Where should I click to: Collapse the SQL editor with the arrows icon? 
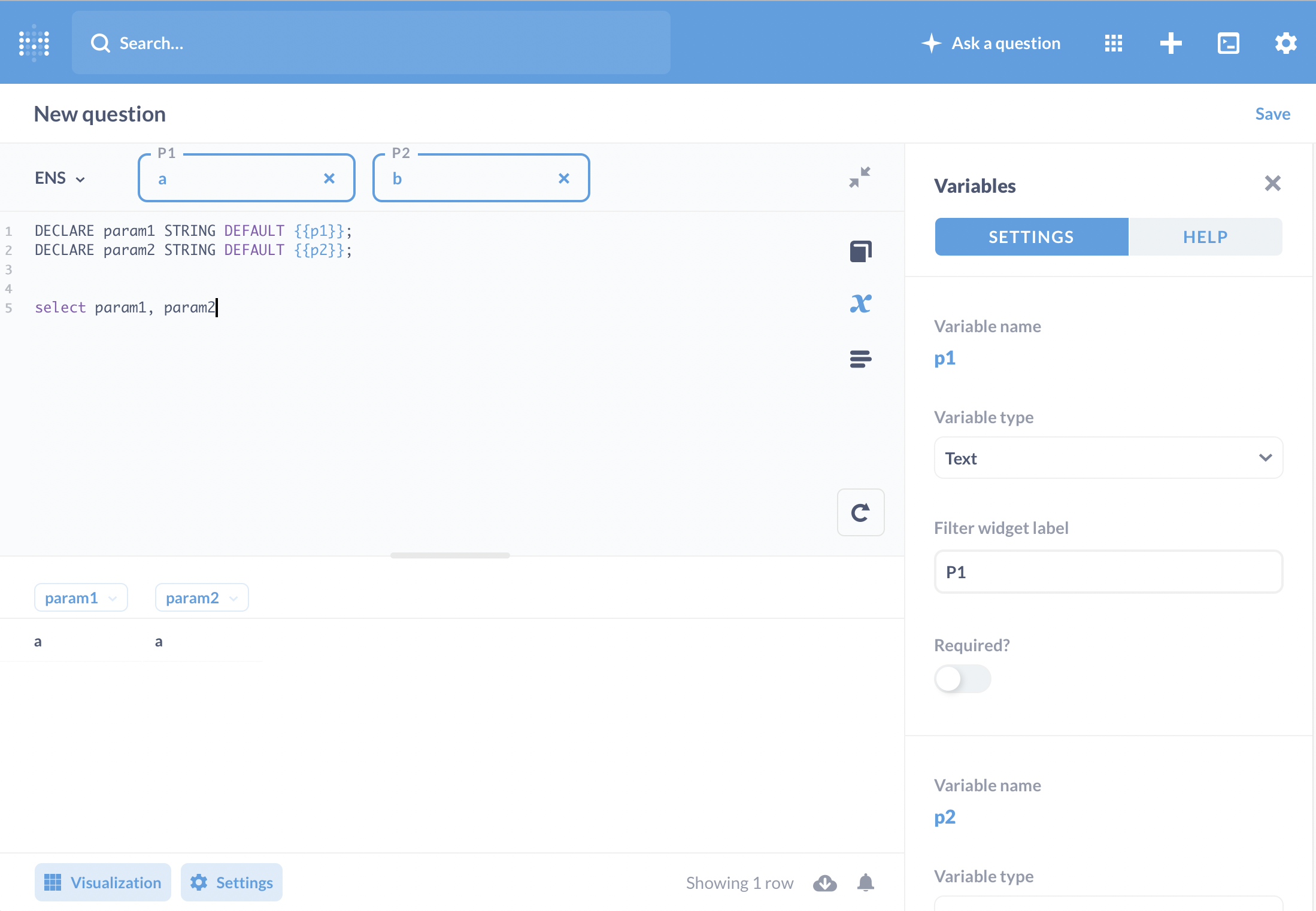[x=860, y=176]
